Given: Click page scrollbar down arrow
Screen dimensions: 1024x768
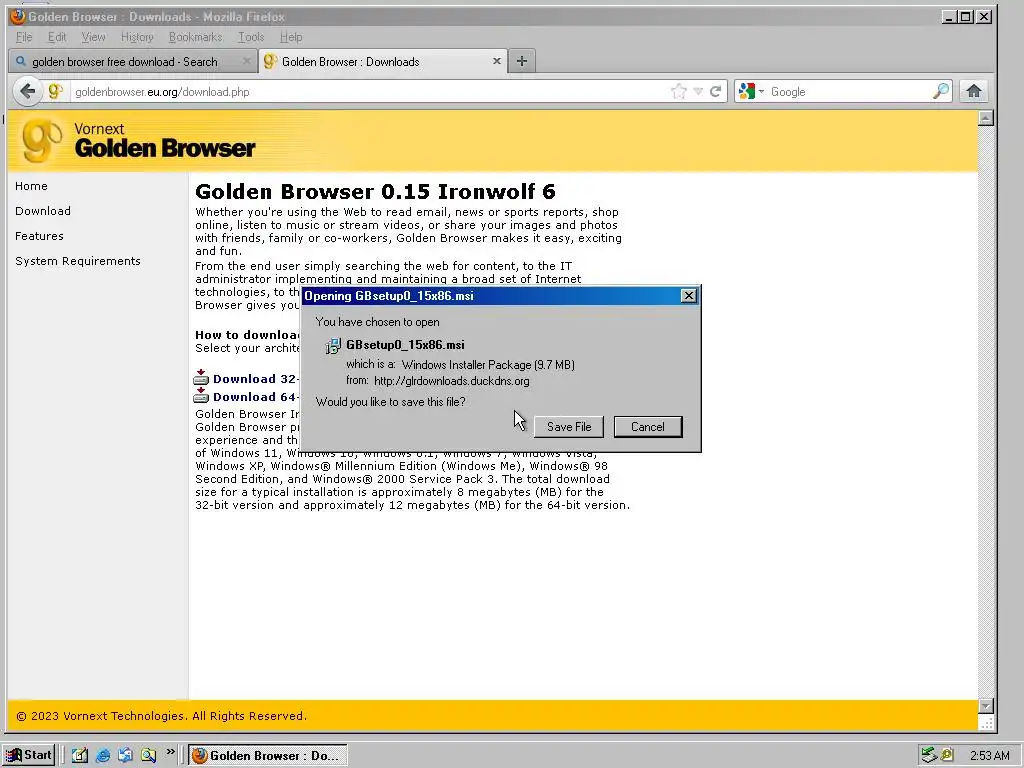Looking at the screenshot, I should click(x=985, y=706).
